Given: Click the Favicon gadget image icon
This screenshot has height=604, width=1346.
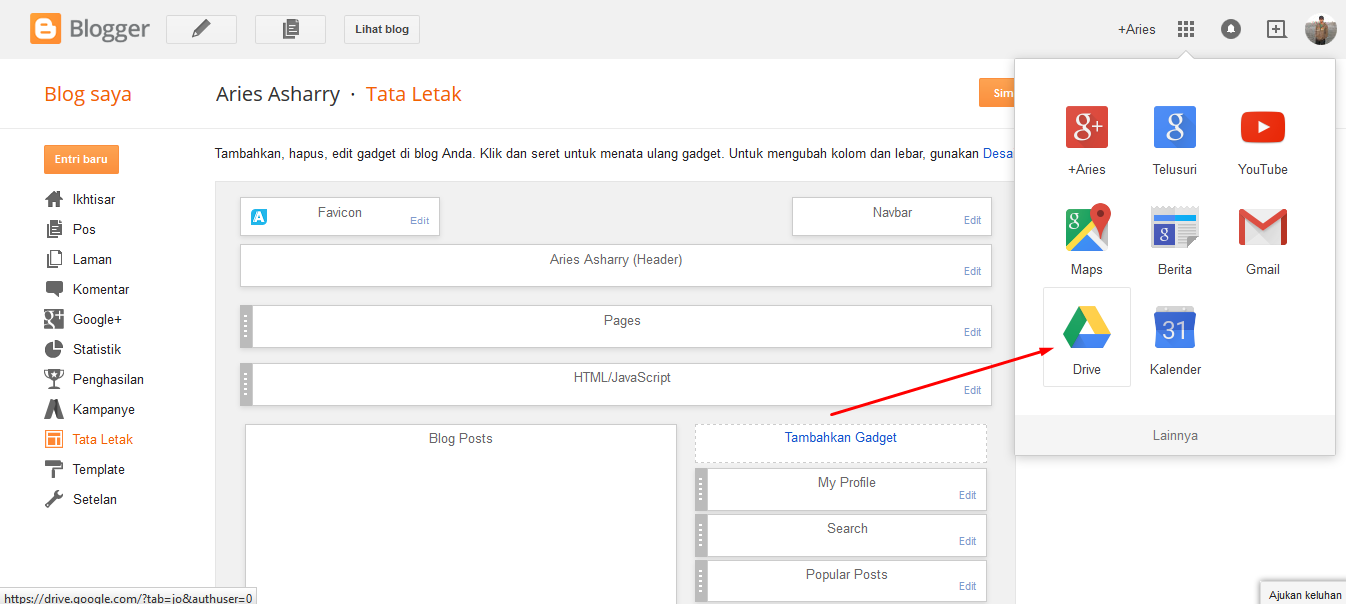Looking at the screenshot, I should [x=259, y=216].
